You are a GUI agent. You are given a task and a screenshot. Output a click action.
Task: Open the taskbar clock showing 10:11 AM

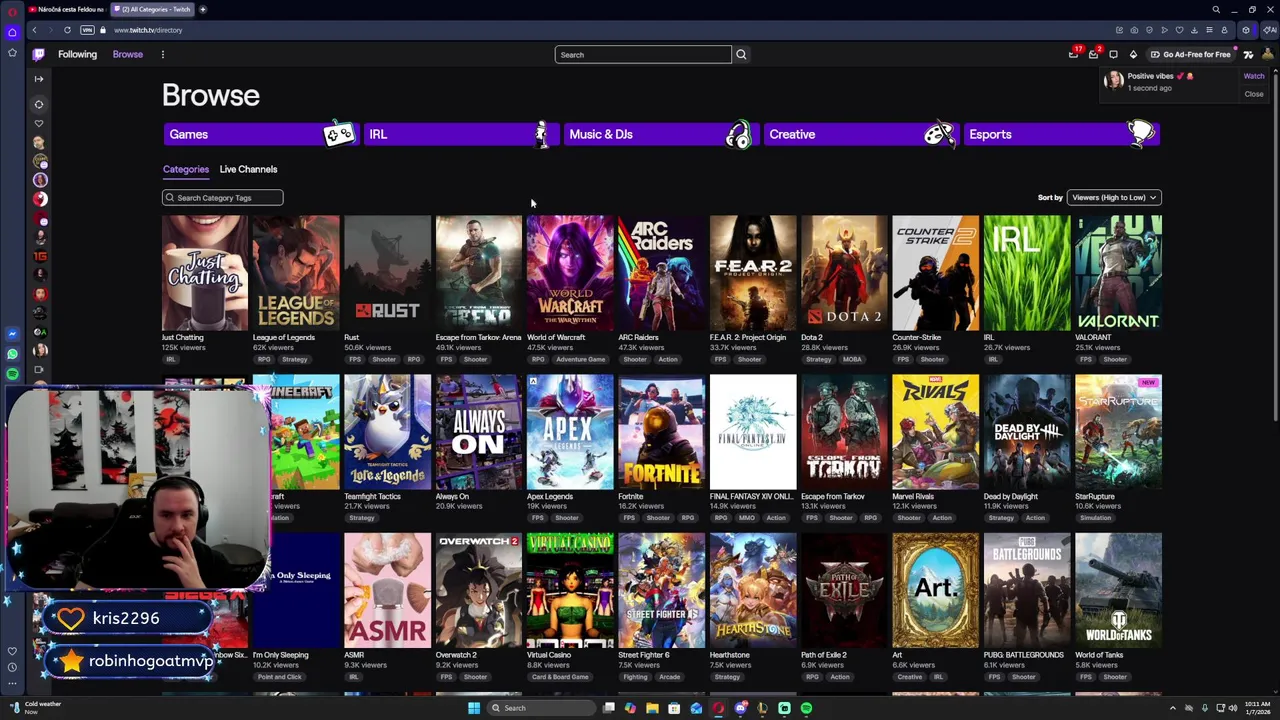click(x=1257, y=708)
